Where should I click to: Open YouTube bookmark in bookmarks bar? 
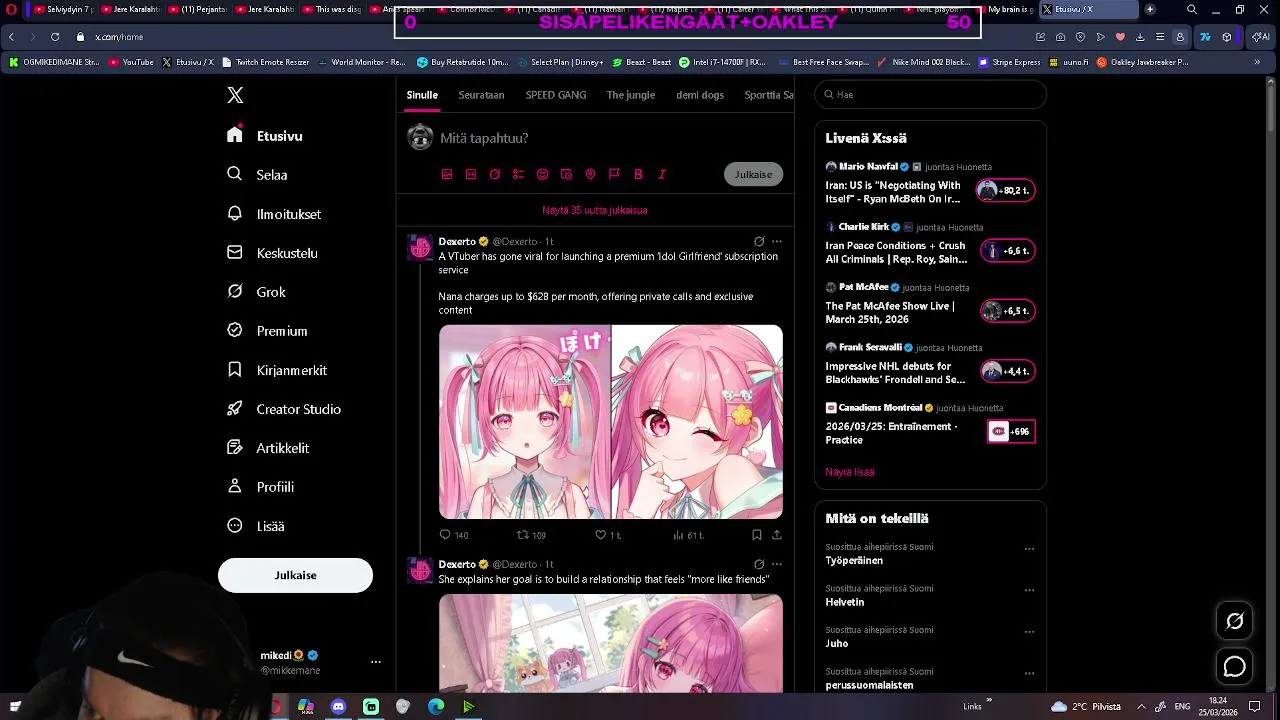(x=131, y=62)
